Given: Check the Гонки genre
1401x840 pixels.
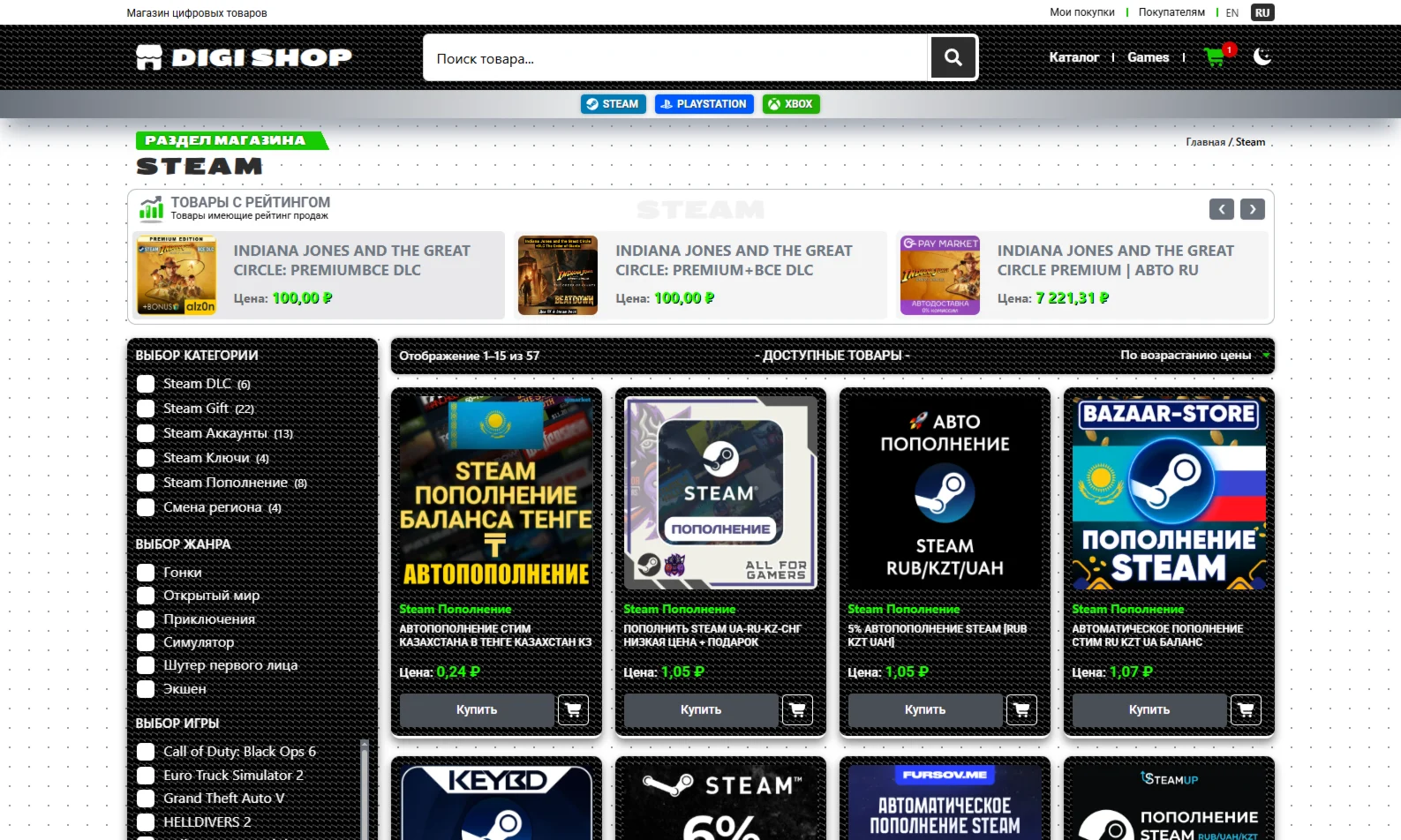Looking at the screenshot, I should [146, 573].
